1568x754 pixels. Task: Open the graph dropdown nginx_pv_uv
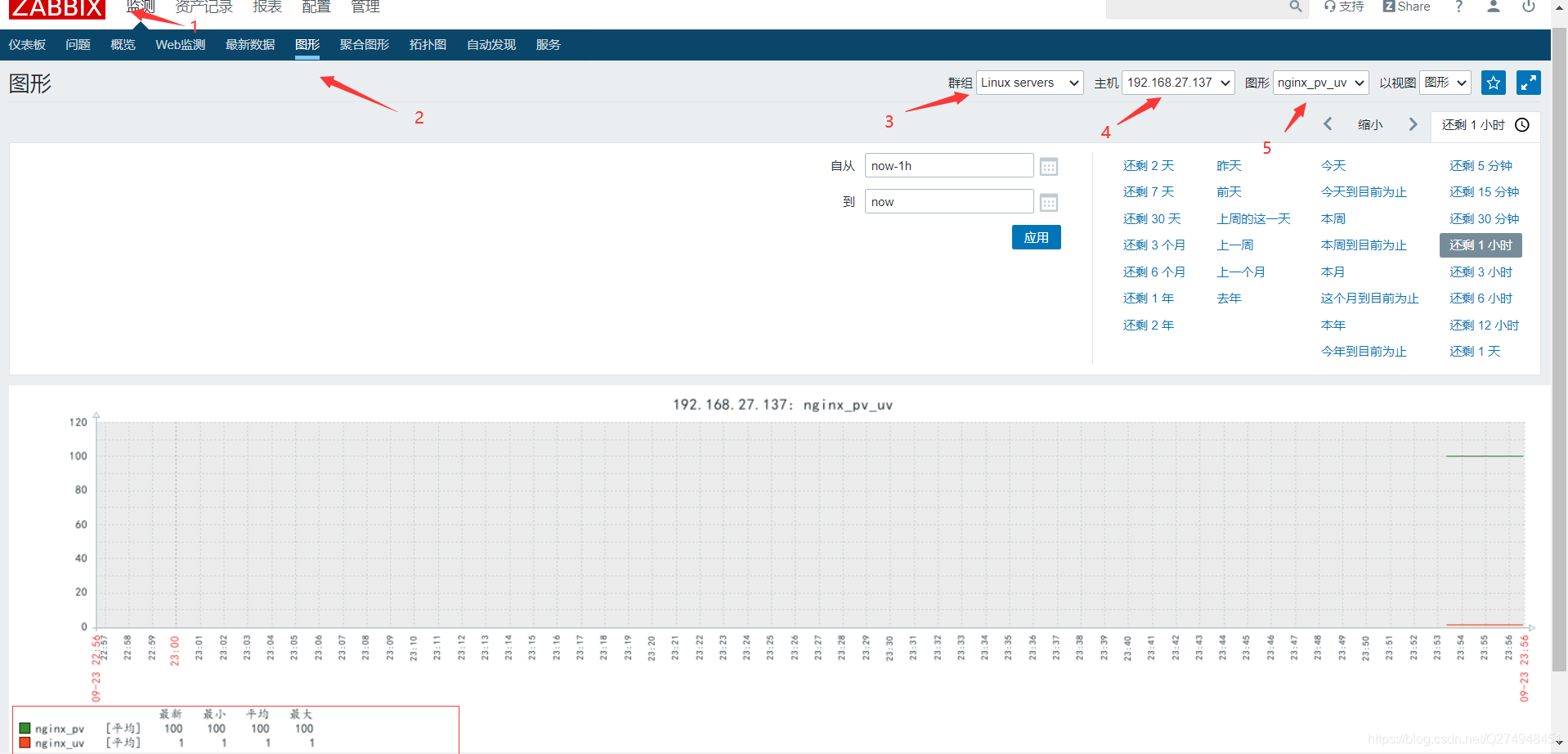pos(1320,83)
